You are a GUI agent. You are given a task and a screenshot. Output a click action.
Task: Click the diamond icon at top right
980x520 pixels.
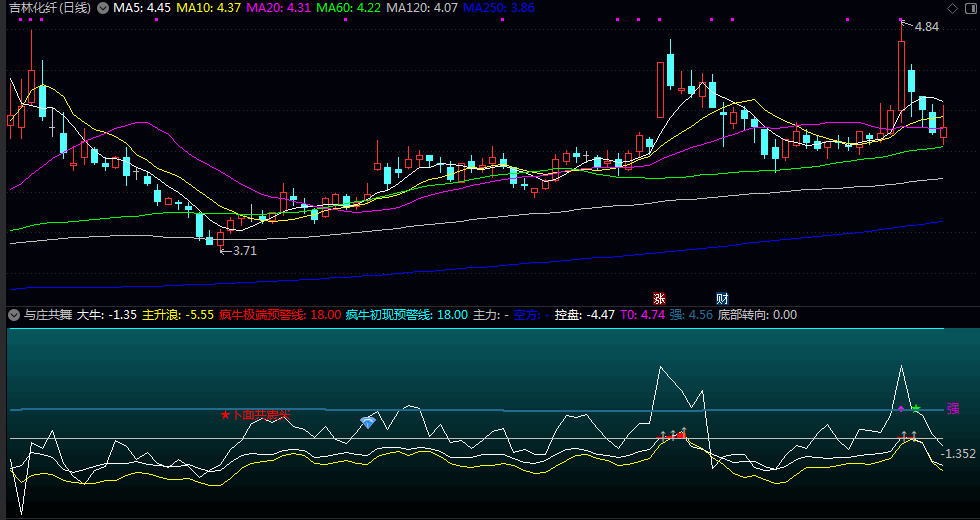950,8
